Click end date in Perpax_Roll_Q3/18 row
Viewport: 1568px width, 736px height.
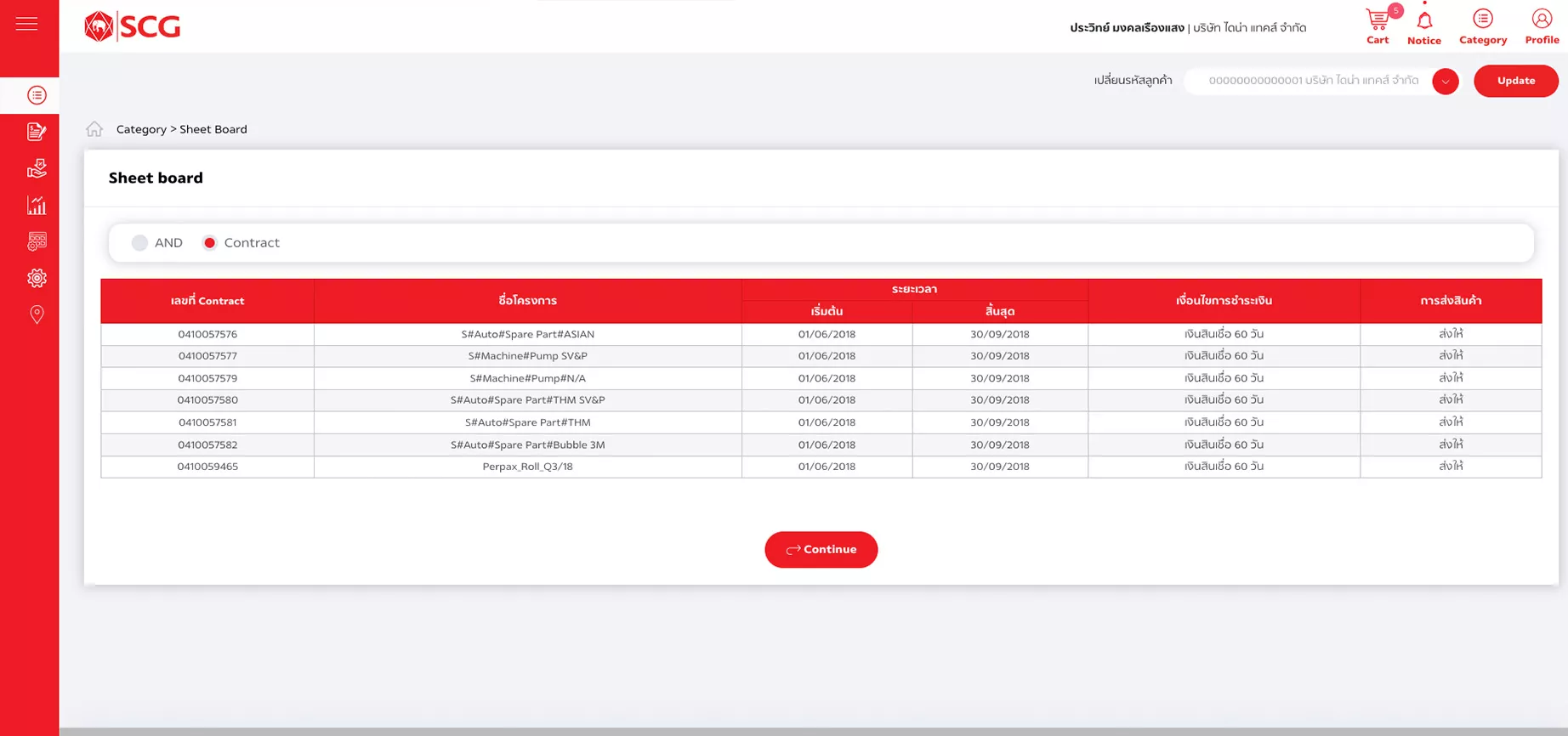click(x=1000, y=467)
